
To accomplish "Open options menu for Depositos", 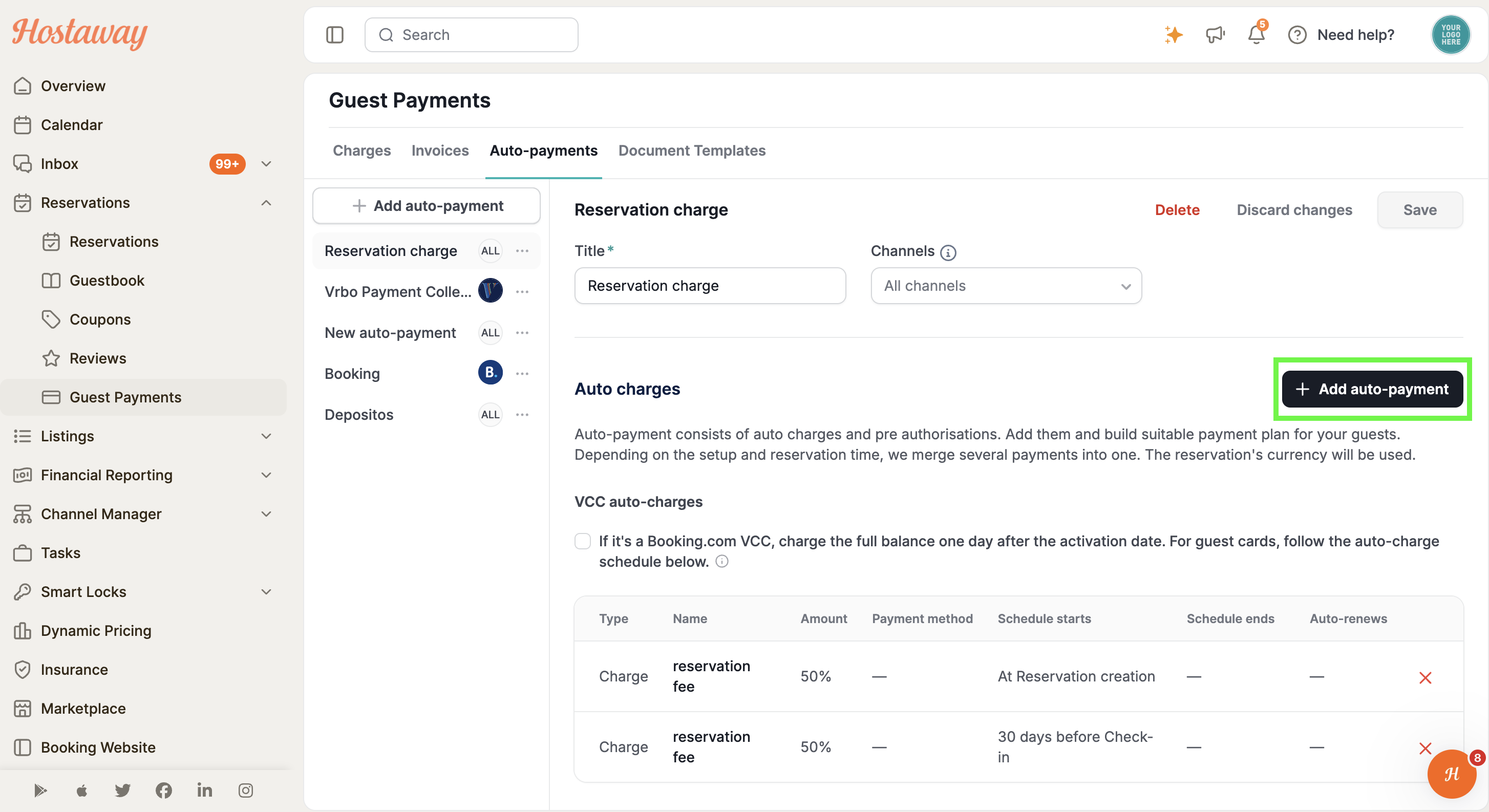I will pos(522,415).
